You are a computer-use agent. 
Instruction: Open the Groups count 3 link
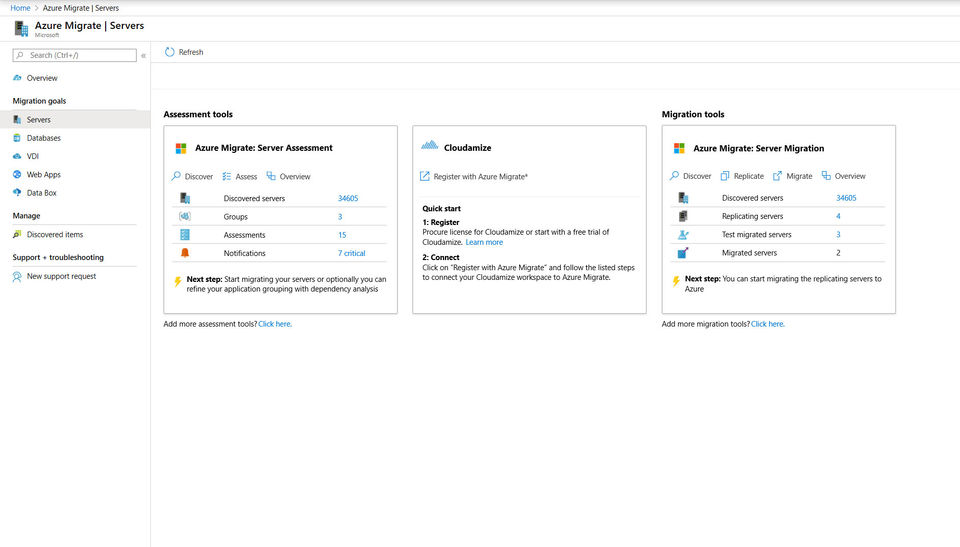pyautogui.click(x=340, y=217)
